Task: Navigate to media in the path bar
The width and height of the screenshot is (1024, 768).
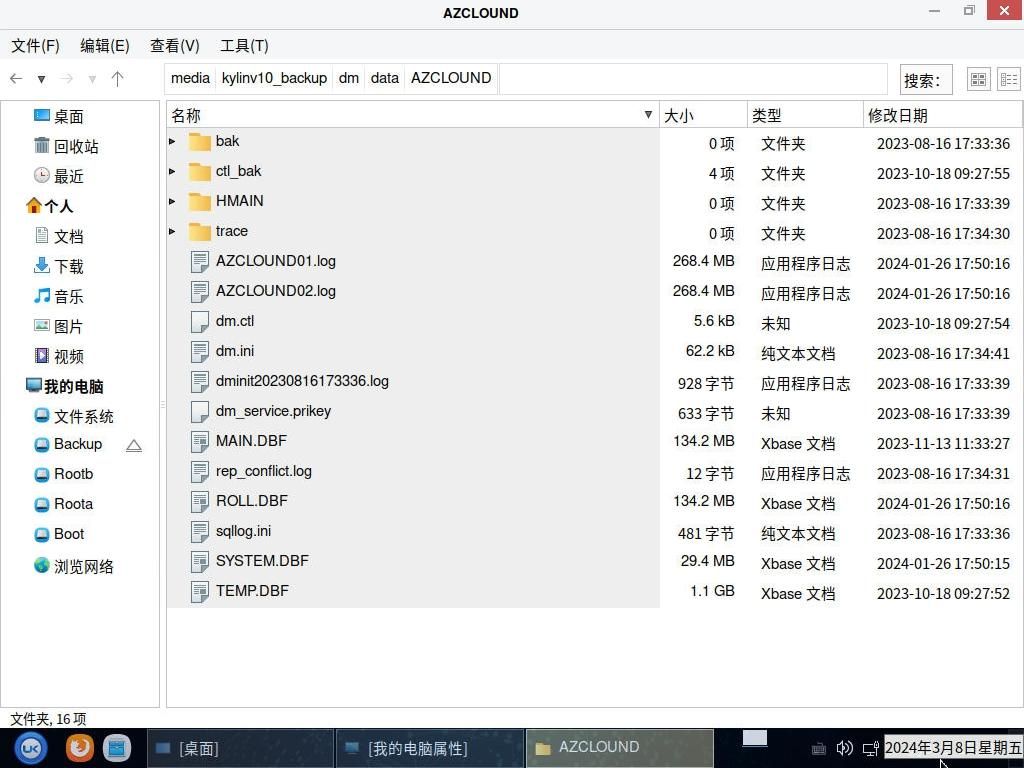Action: point(190,78)
